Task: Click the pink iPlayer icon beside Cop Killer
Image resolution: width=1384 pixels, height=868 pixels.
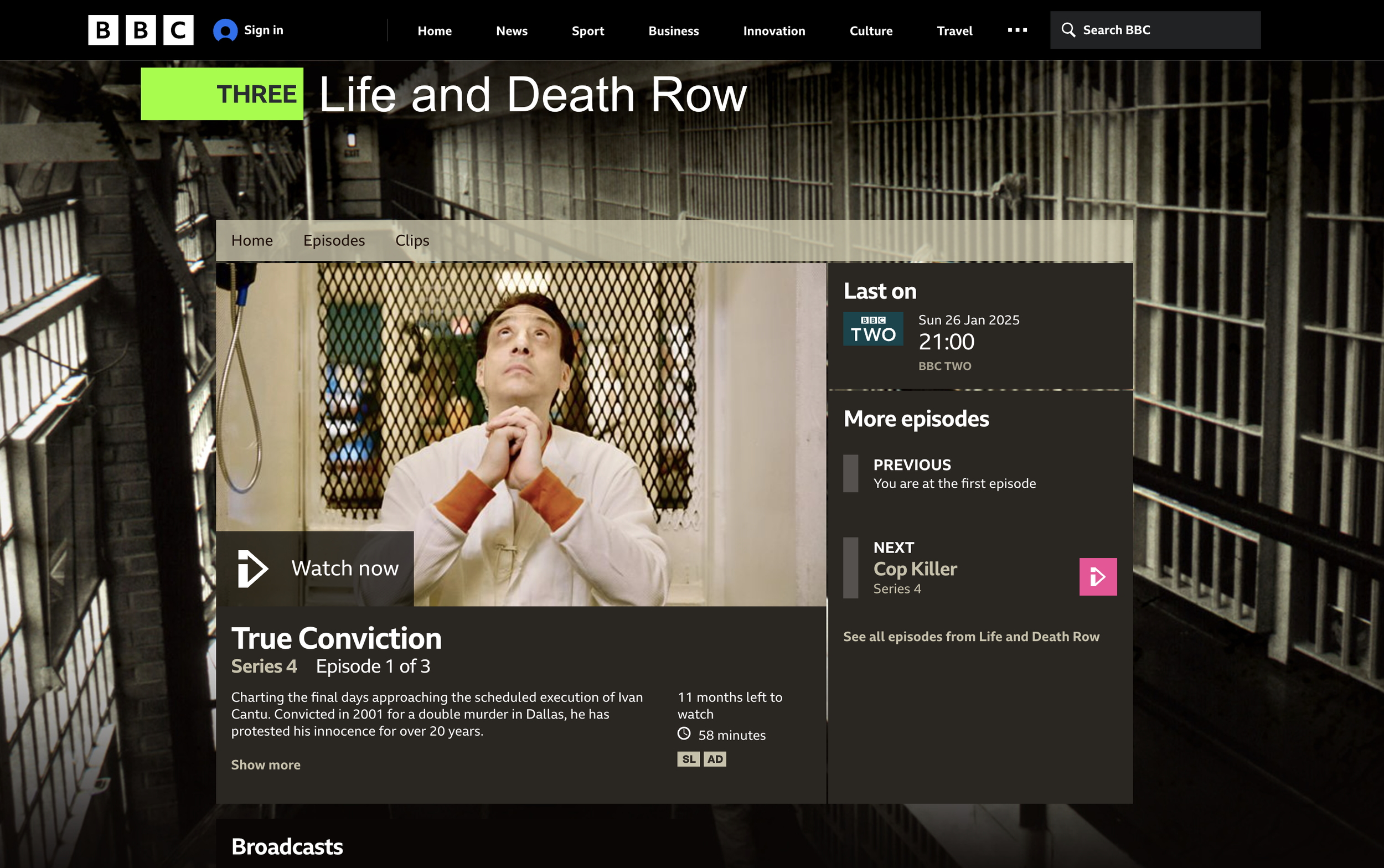Action: pyautogui.click(x=1098, y=576)
